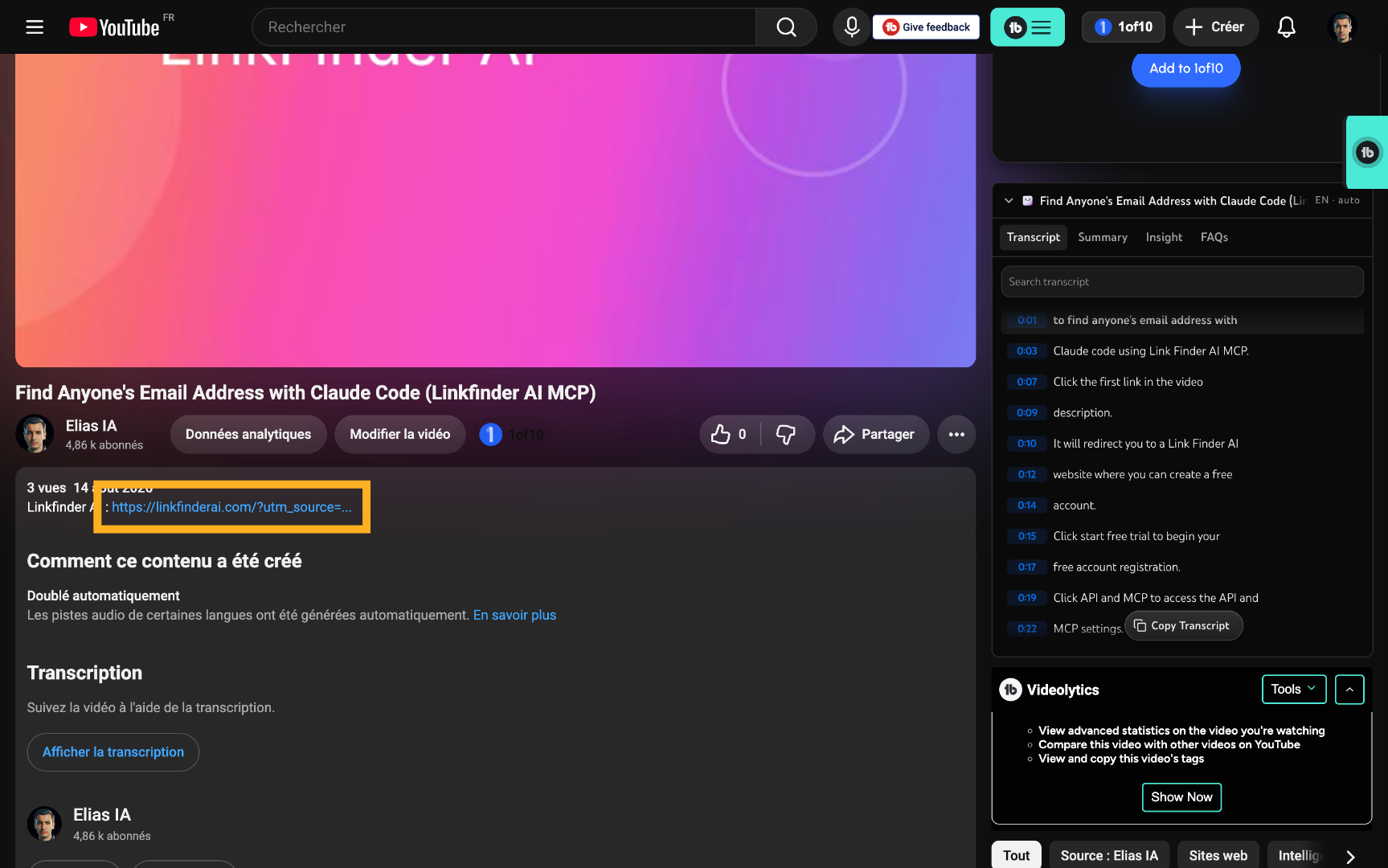The height and width of the screenshot is (868, 1388).
Task: Collapse the Videolytics panel arrow
Action: 1350,690
